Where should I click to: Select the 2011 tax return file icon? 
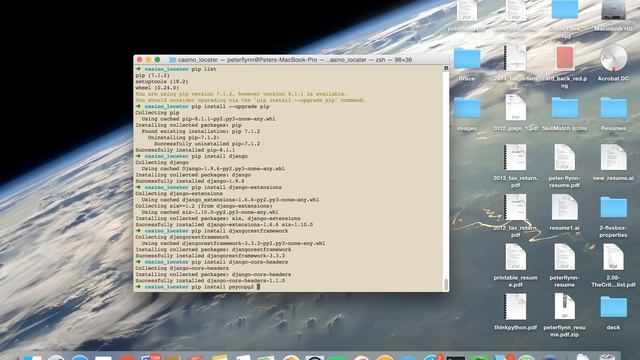[x=516, y=58]
